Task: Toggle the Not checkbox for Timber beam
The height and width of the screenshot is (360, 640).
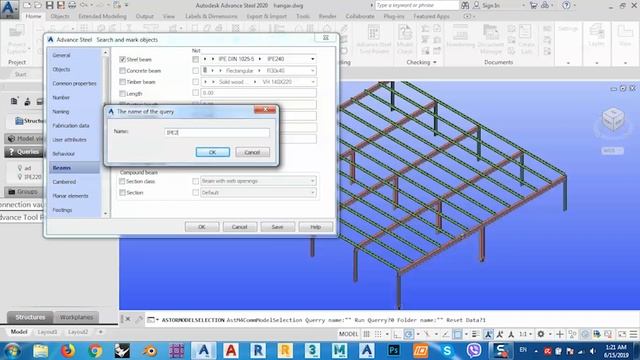Action: pyautogui.click(x=196, y=82)
